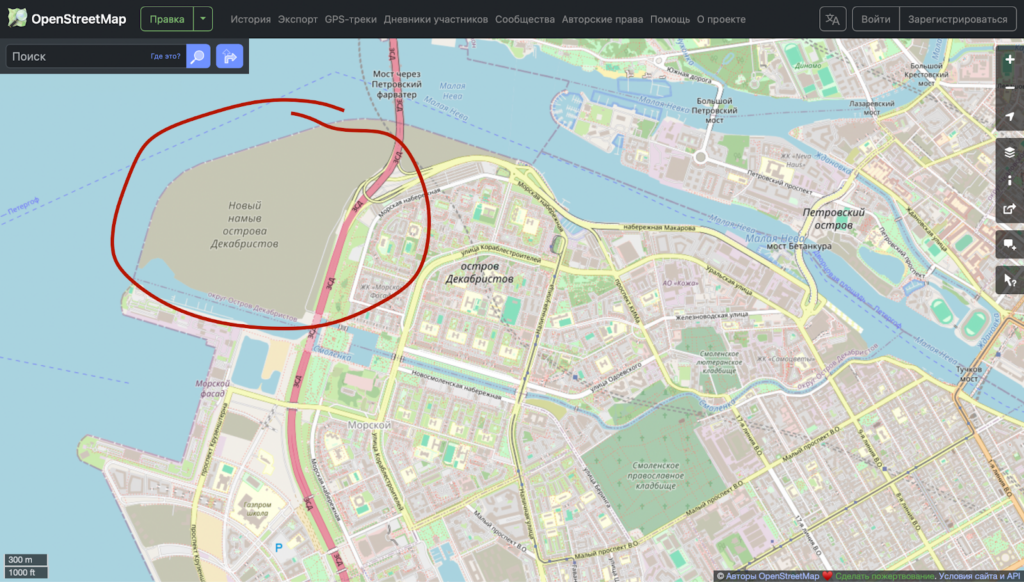Click the zoom out minus button
Viewport: 1024px width, 582px height.
tap(1009, 88)
